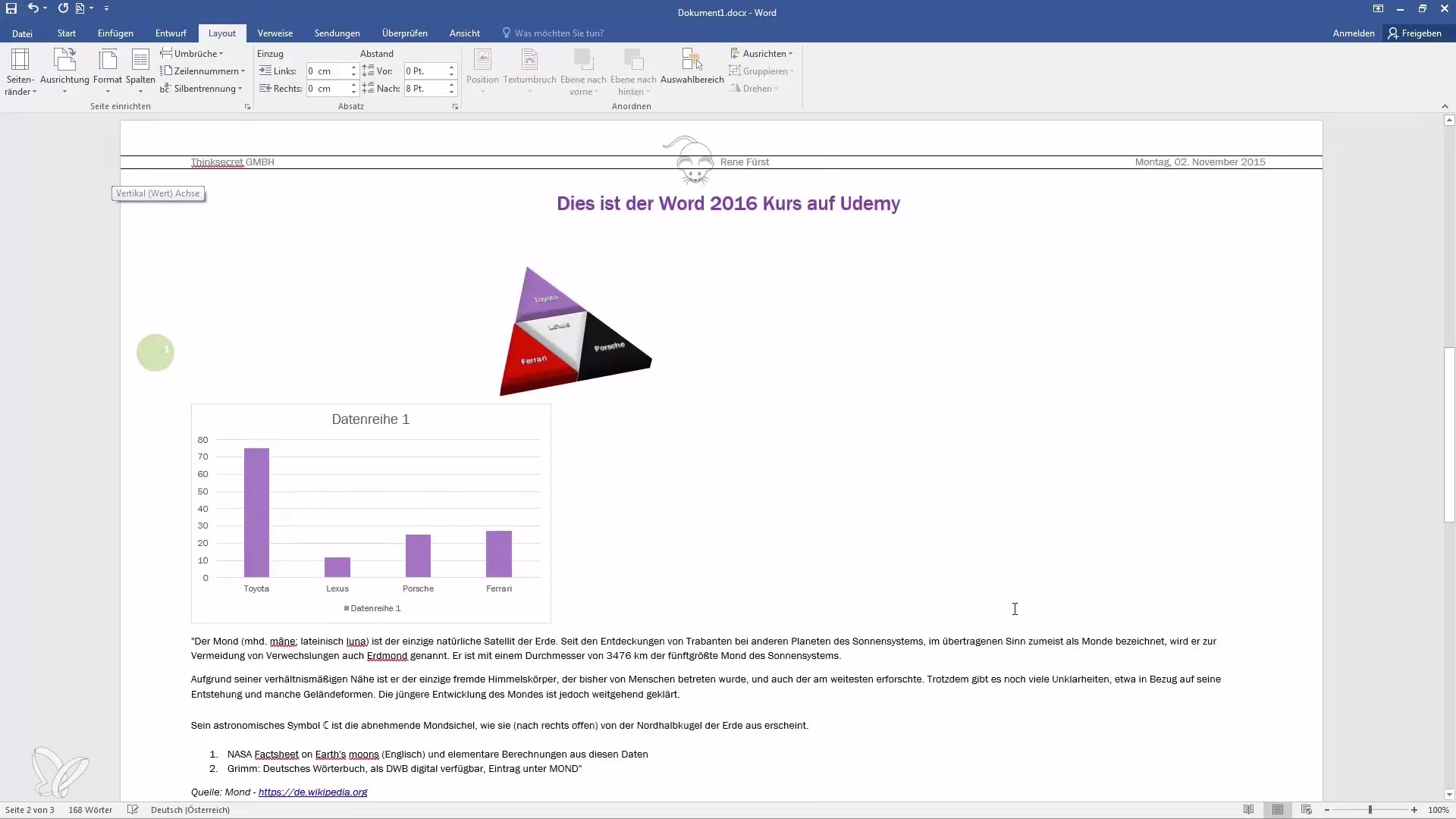
Task: Undo the last action
Action: 33,8
